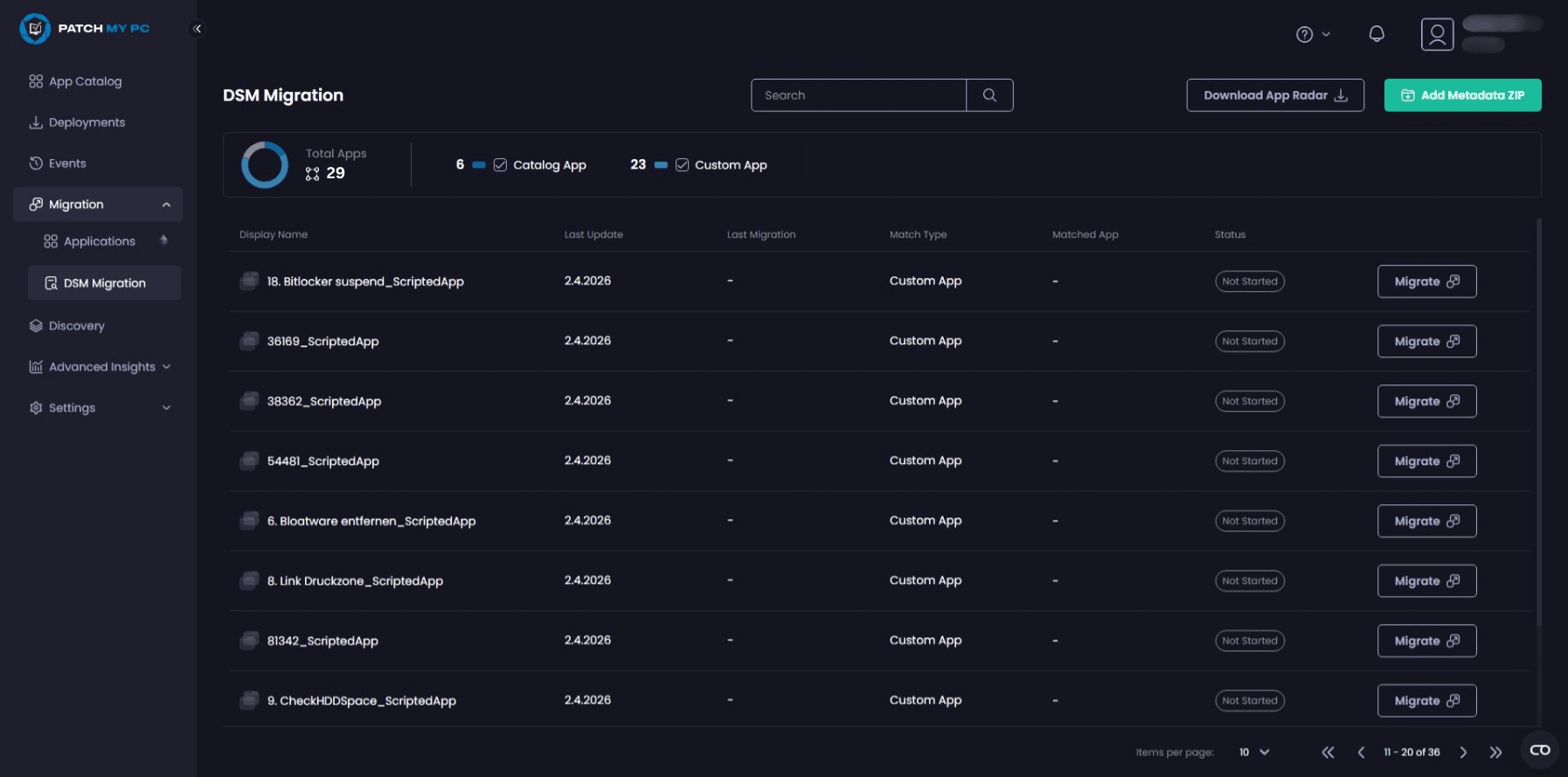Click the 11 - 20 of 36 page indicator
The width and height of the screenshot is (1568, 777).
pyautogui.click(x=1412, y=752)
